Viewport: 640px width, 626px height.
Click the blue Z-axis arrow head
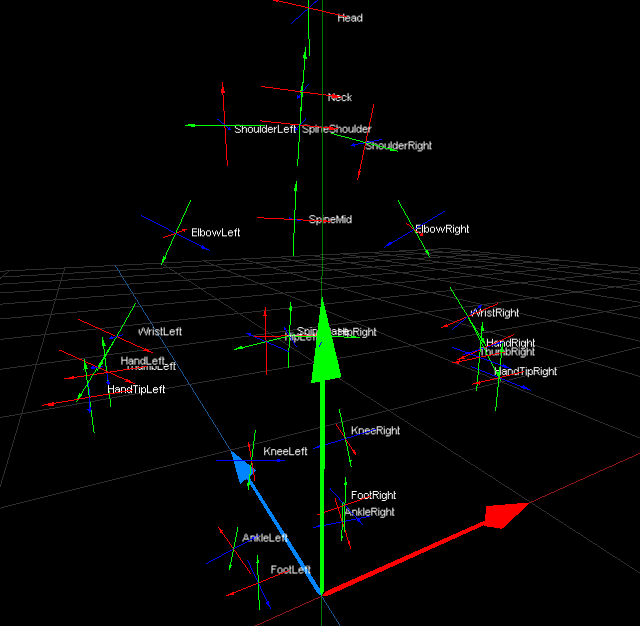tap(242, 467)
